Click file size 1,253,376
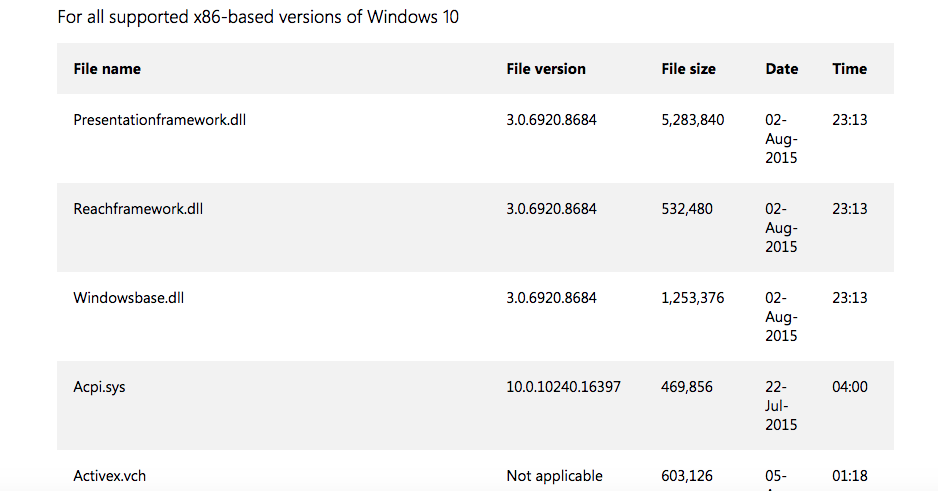This screenshot has width=938, height=491. [x=693, y=298]
